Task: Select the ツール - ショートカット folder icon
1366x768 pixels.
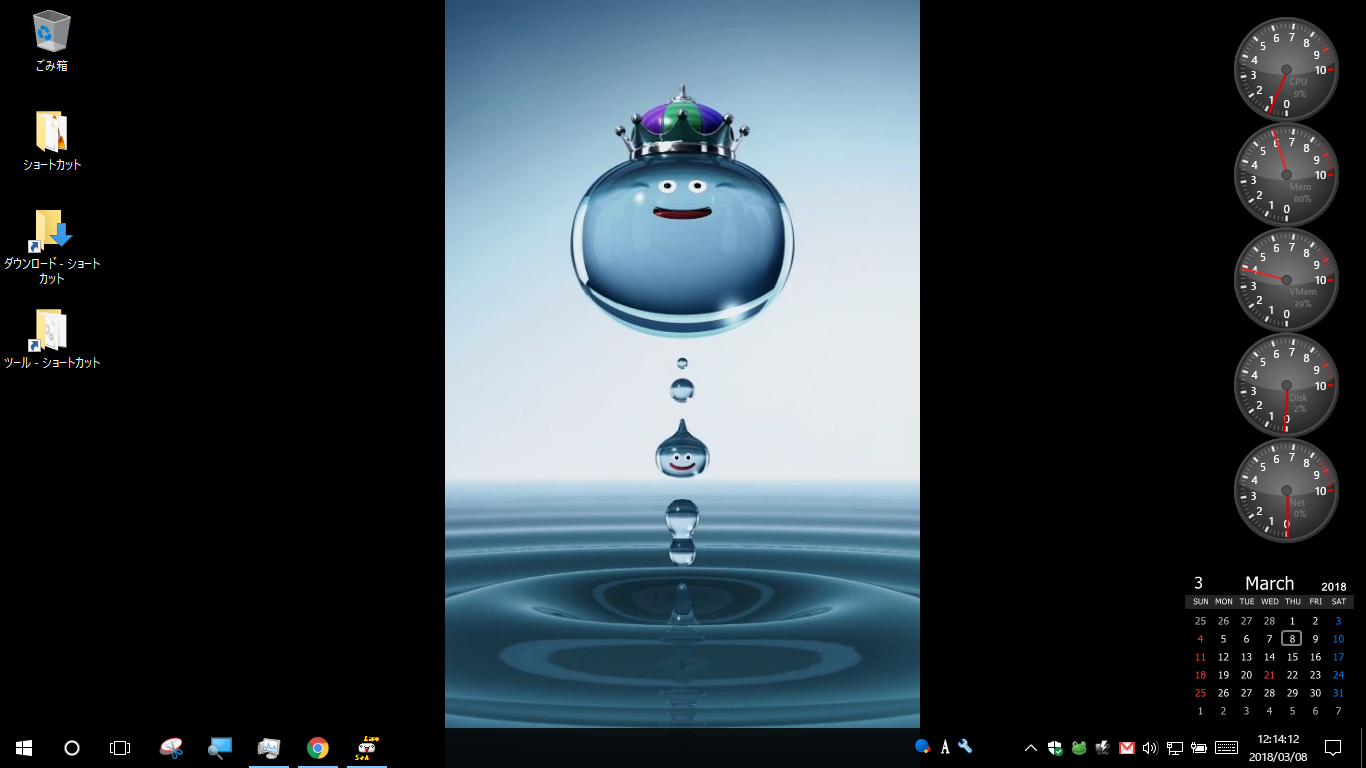Action: coord(51,330)
